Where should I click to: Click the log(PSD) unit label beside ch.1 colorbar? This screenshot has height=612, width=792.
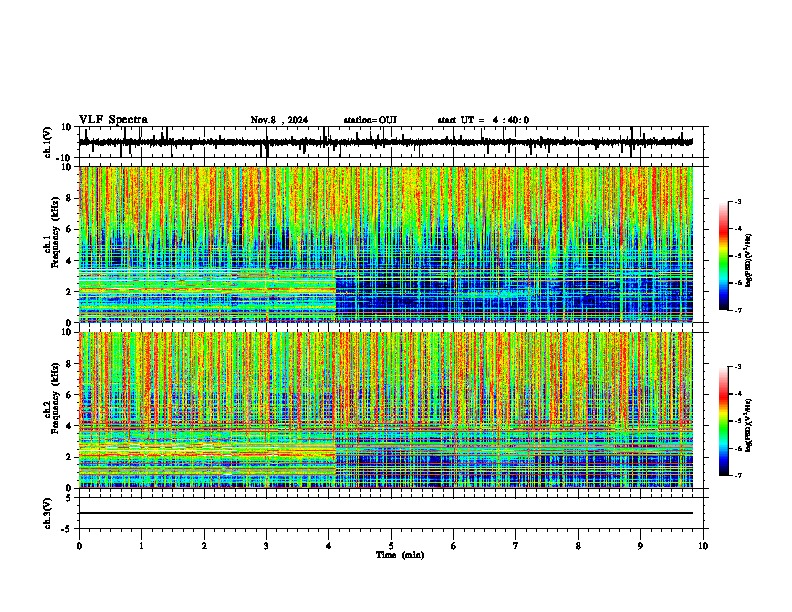point(749,261)
